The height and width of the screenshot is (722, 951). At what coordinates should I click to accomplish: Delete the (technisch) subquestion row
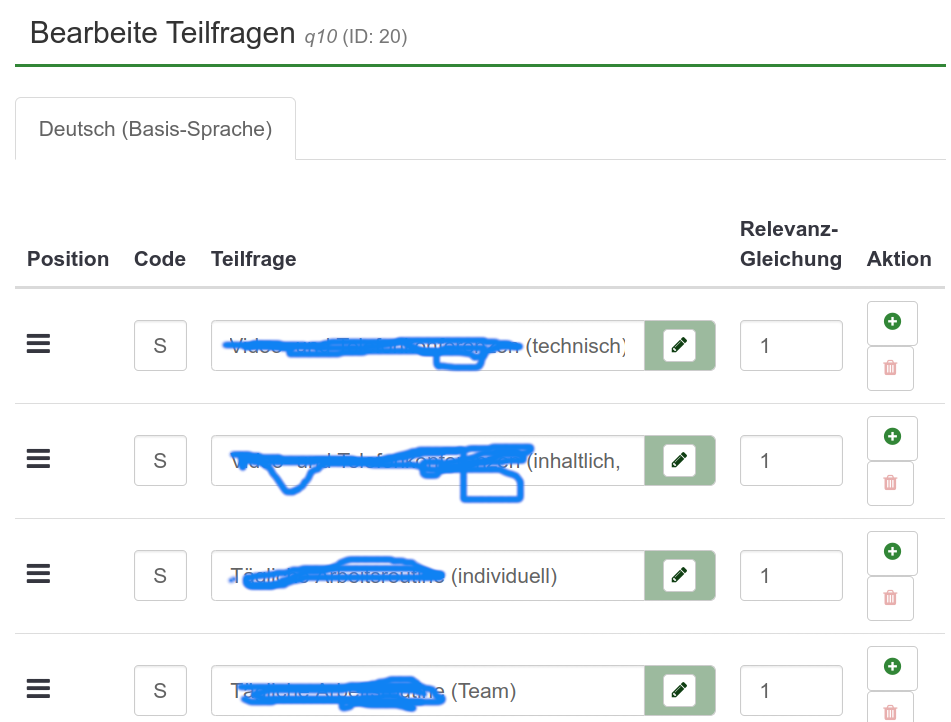click(x=891, y=368)
